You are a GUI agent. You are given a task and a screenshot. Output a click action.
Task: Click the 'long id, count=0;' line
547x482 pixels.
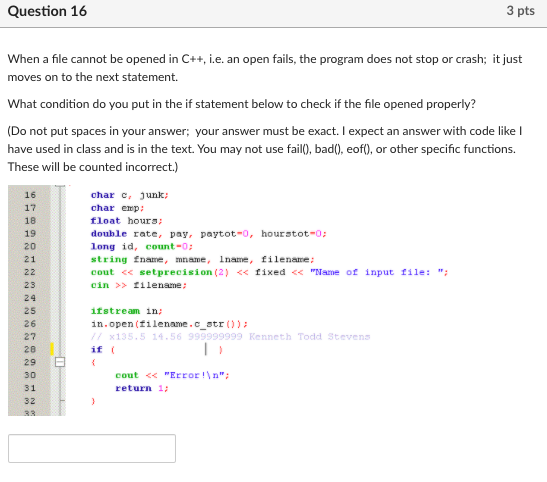click(142, 247)
